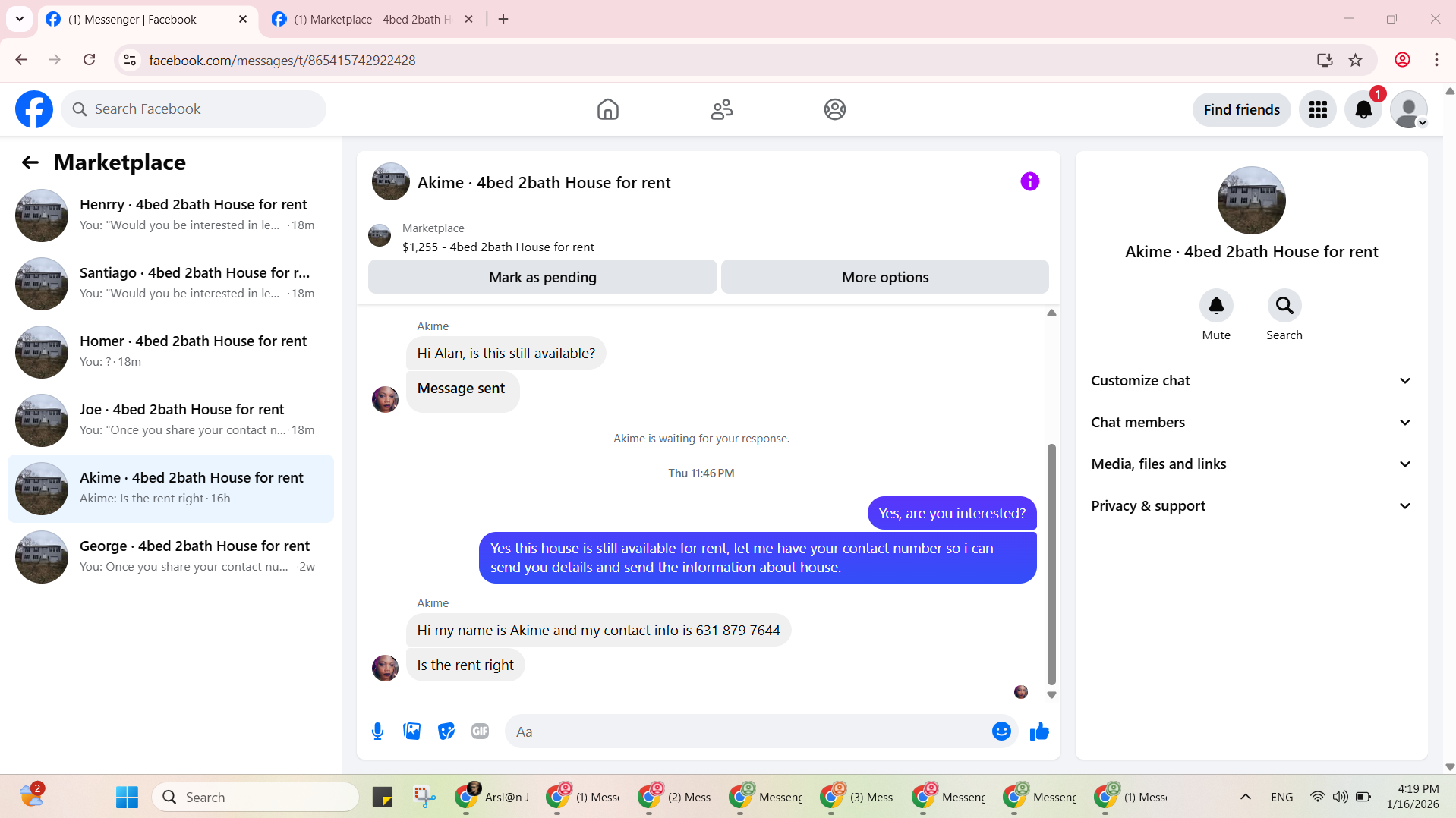Search within the conversation
This screenshot has height=818, width=1456.
1284,306
